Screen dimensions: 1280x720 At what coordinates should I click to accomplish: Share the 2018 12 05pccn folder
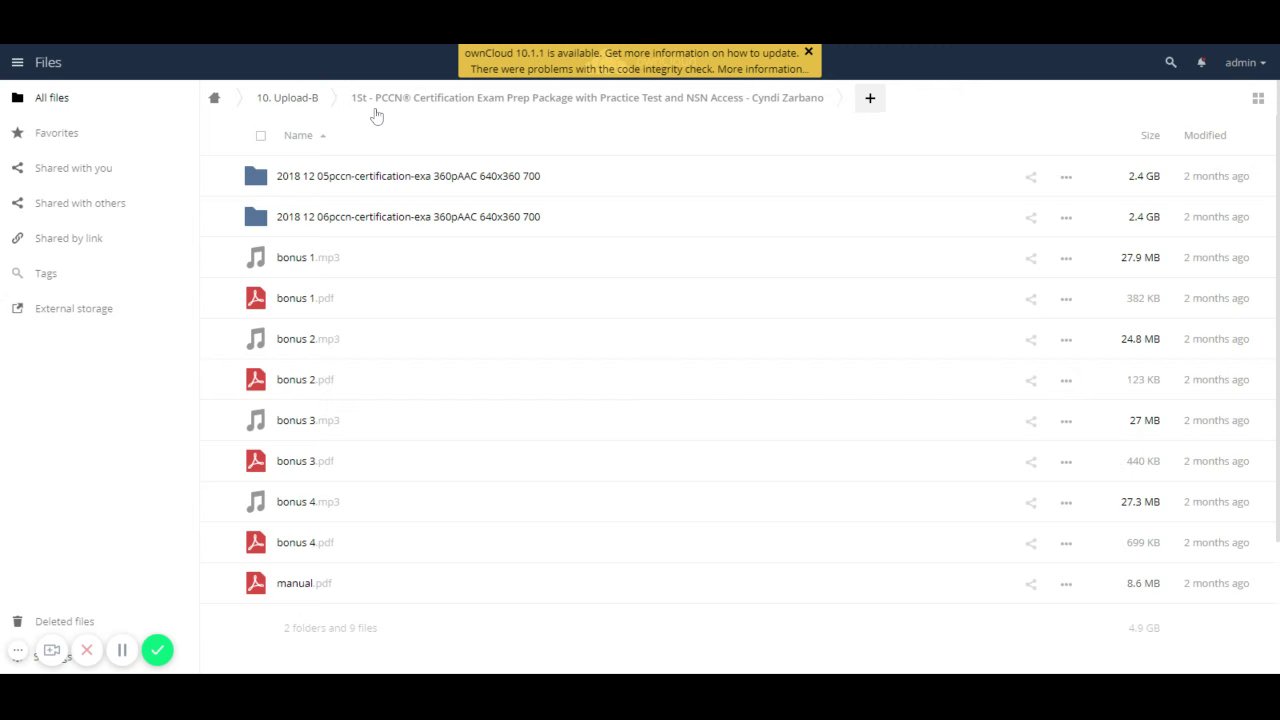click(x=1031, y=177)
